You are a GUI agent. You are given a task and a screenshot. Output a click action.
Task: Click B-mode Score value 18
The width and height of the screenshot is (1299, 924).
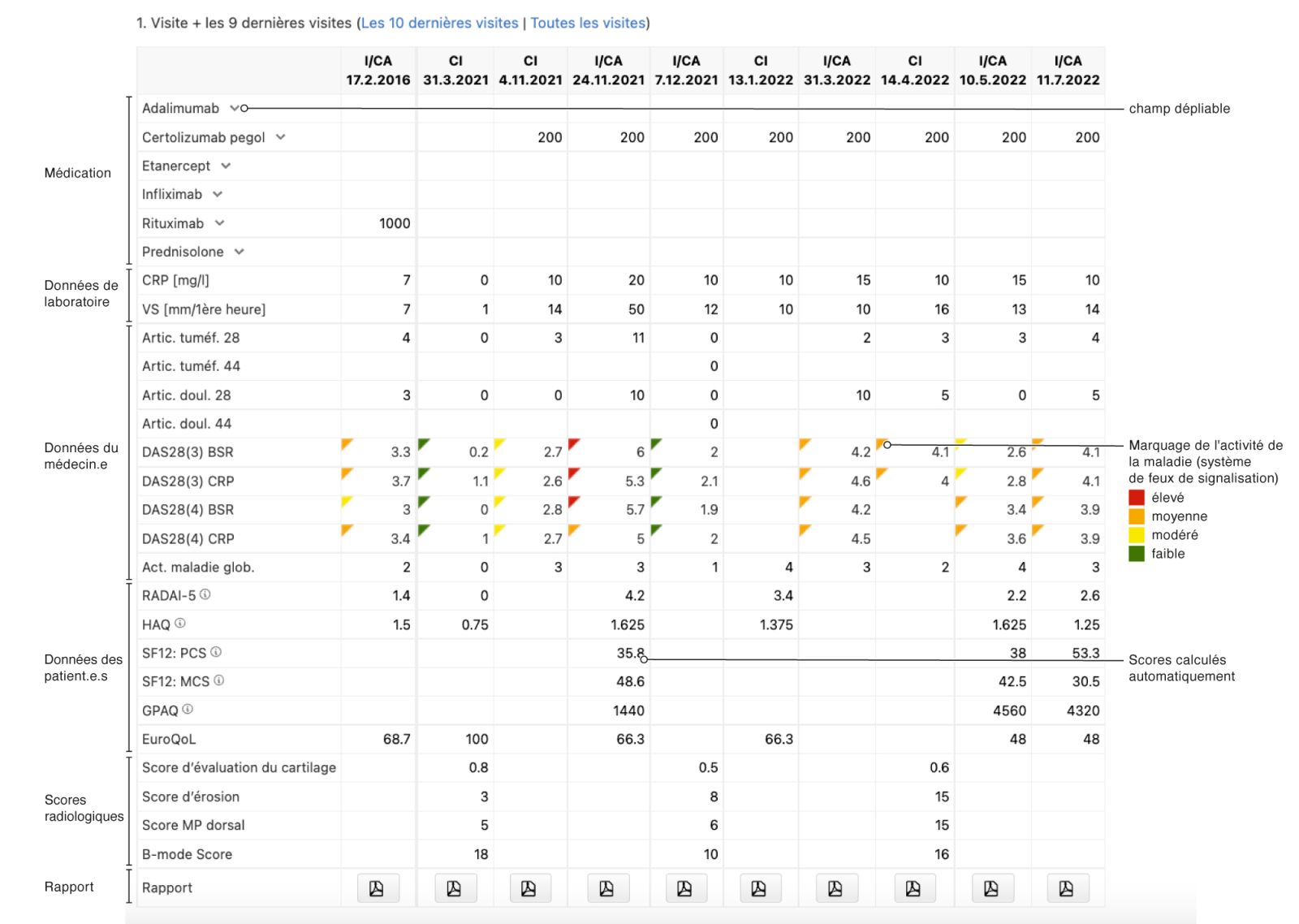tap(481, 854)
